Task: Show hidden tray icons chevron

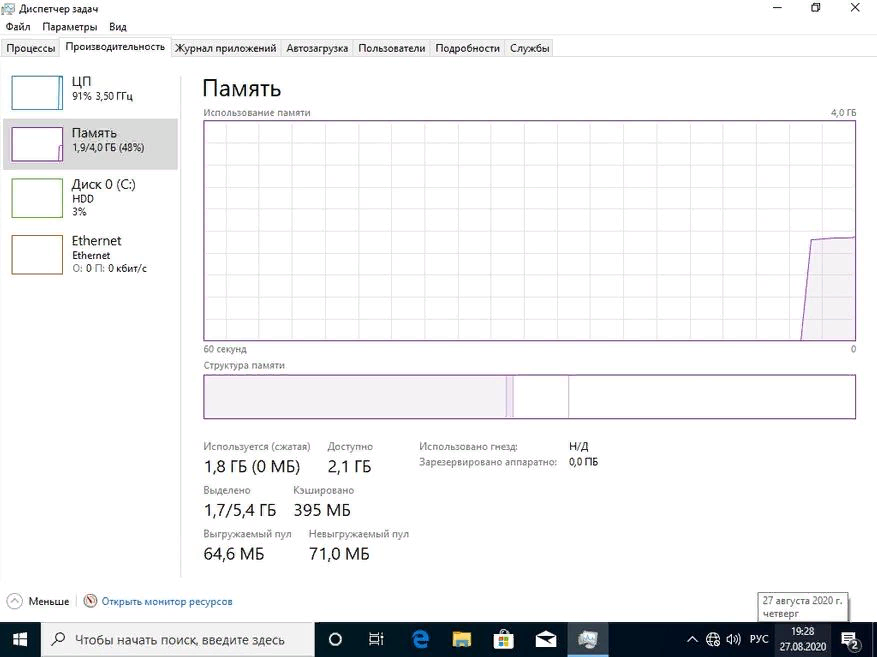Action: 692,639
